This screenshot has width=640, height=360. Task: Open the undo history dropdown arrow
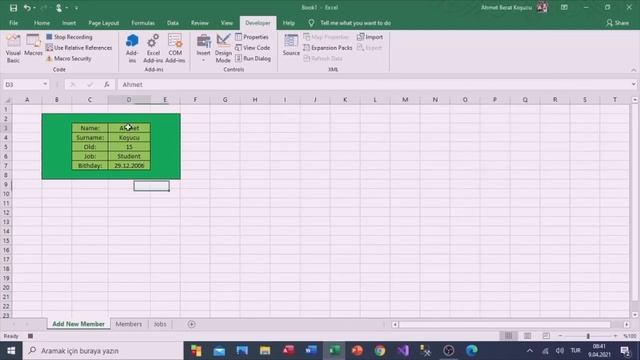point(34,8)
